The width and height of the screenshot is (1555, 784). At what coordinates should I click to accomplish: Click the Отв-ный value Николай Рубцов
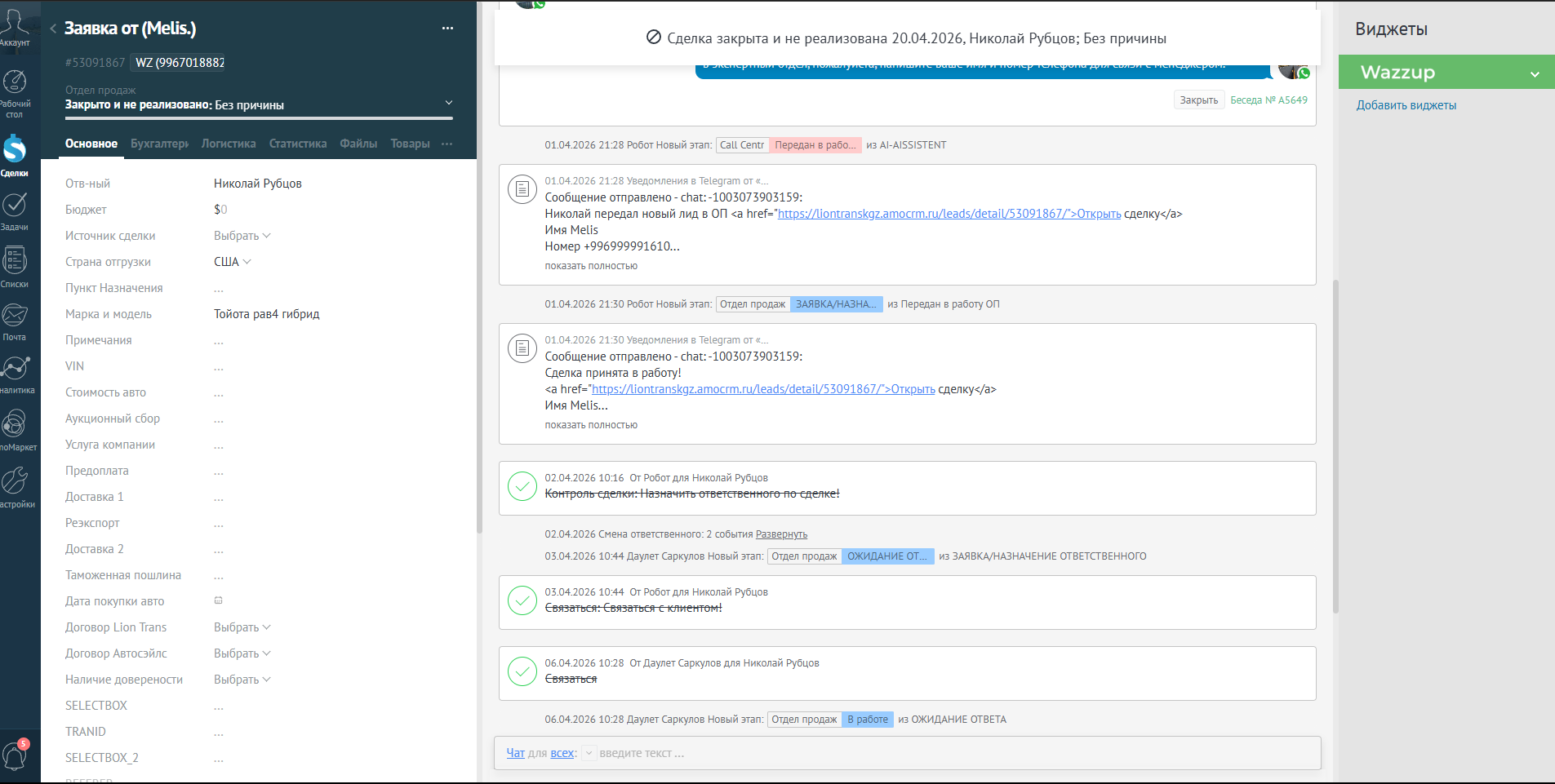tap(258, 184)
